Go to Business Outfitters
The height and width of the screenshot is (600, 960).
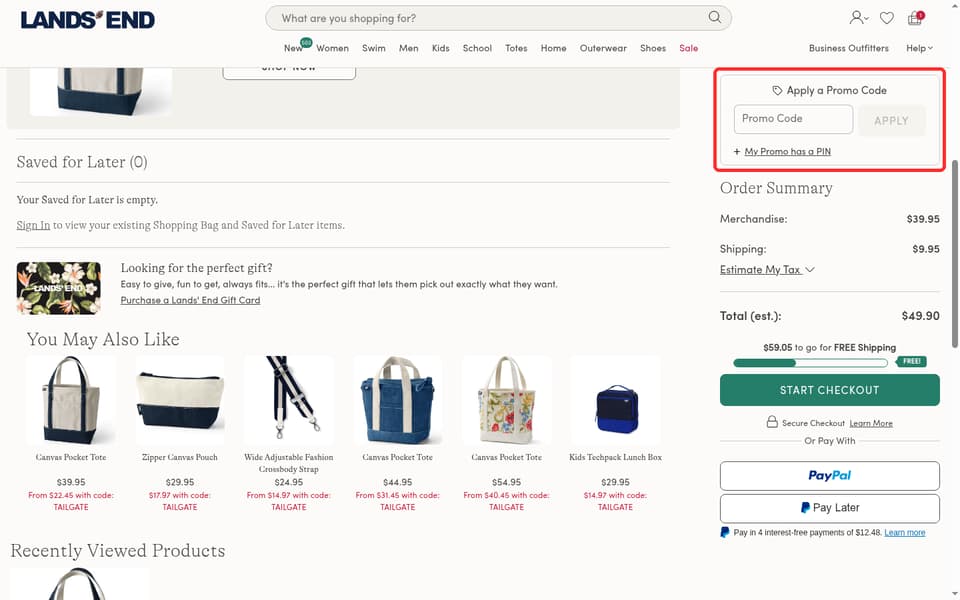click(849, 48)
